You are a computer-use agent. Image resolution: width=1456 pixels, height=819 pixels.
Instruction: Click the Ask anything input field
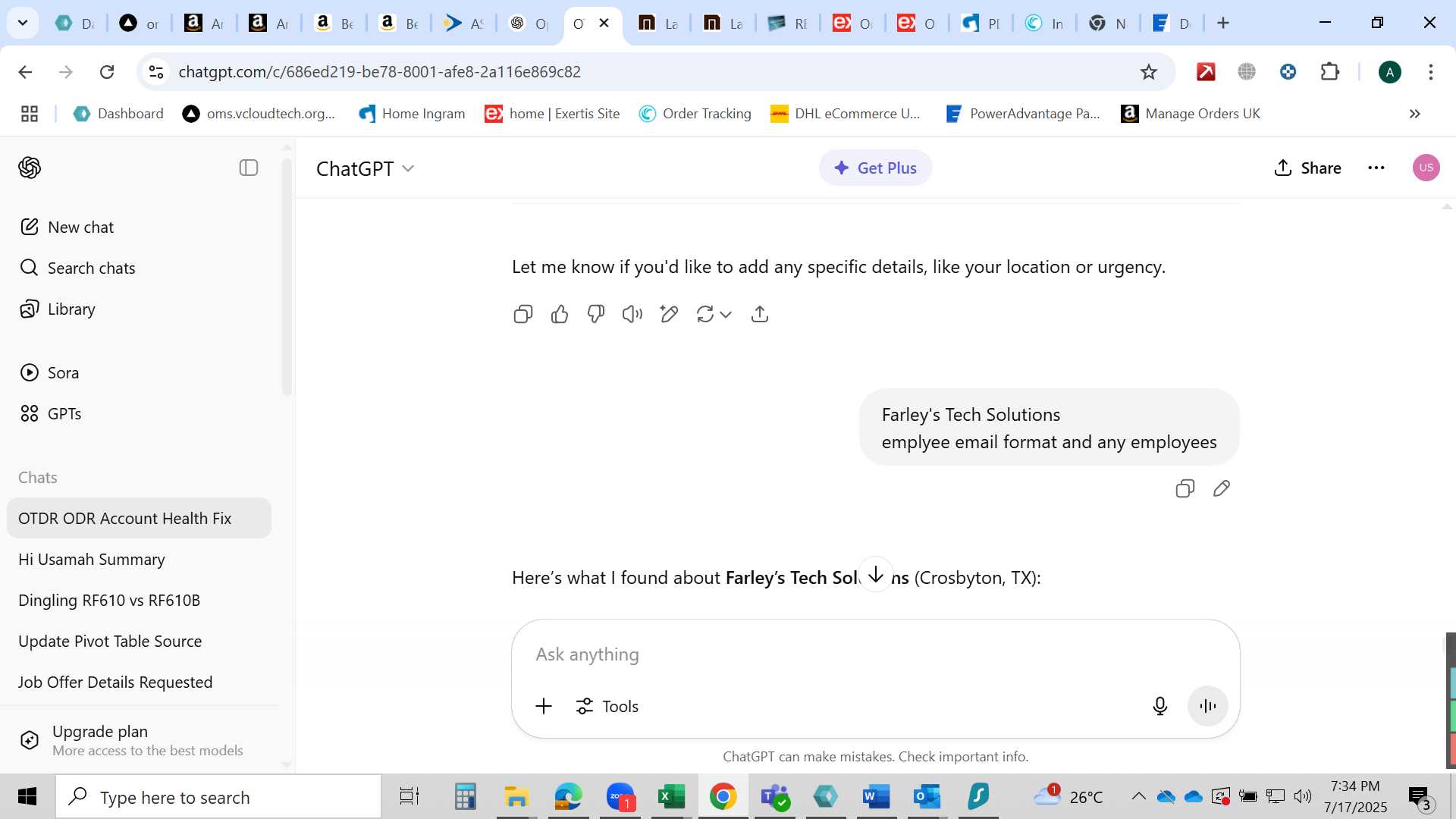pyautogui.click(x=876, y=654)
